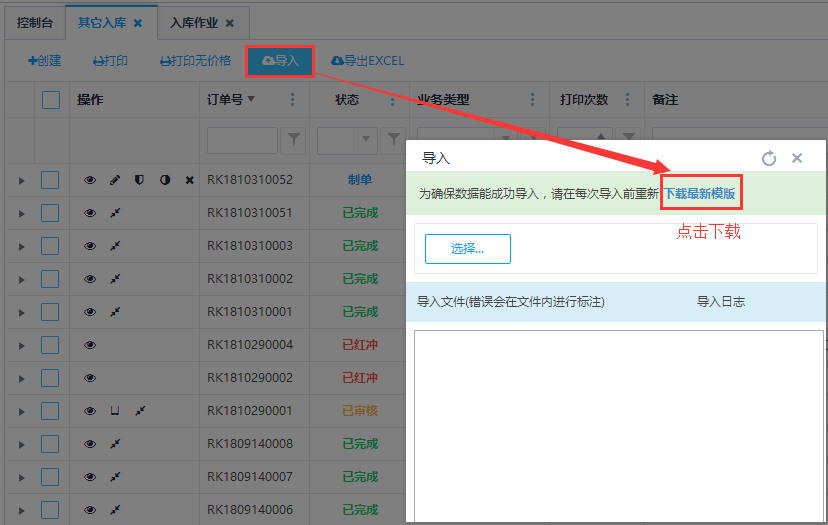Image resolution: width=828 pixels, height=525 pixels.
Task: Open the filter funnel for 订单号 column
Action: pyautogui.click(x=294, y=140)
